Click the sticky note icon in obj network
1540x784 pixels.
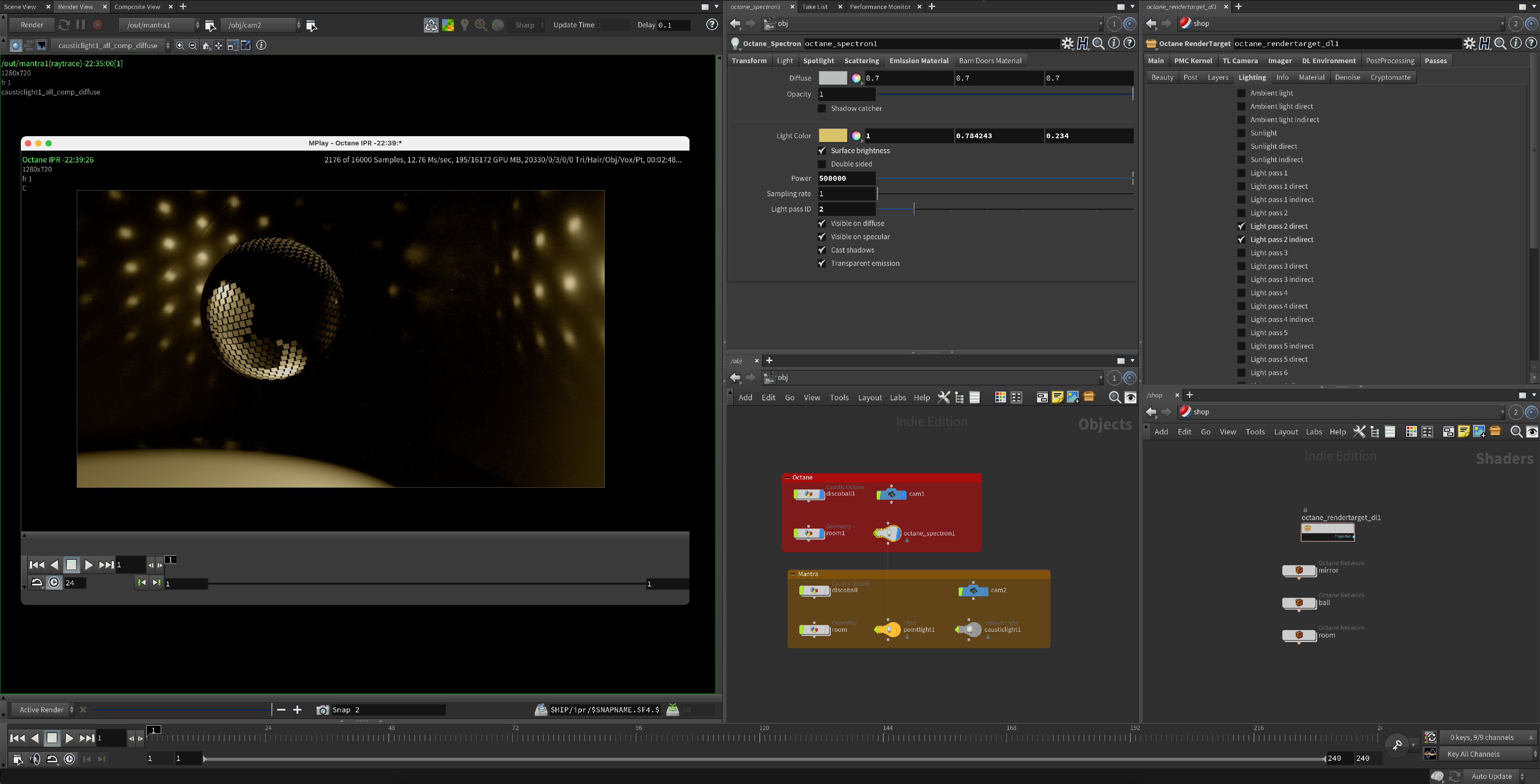[1057, 397]
